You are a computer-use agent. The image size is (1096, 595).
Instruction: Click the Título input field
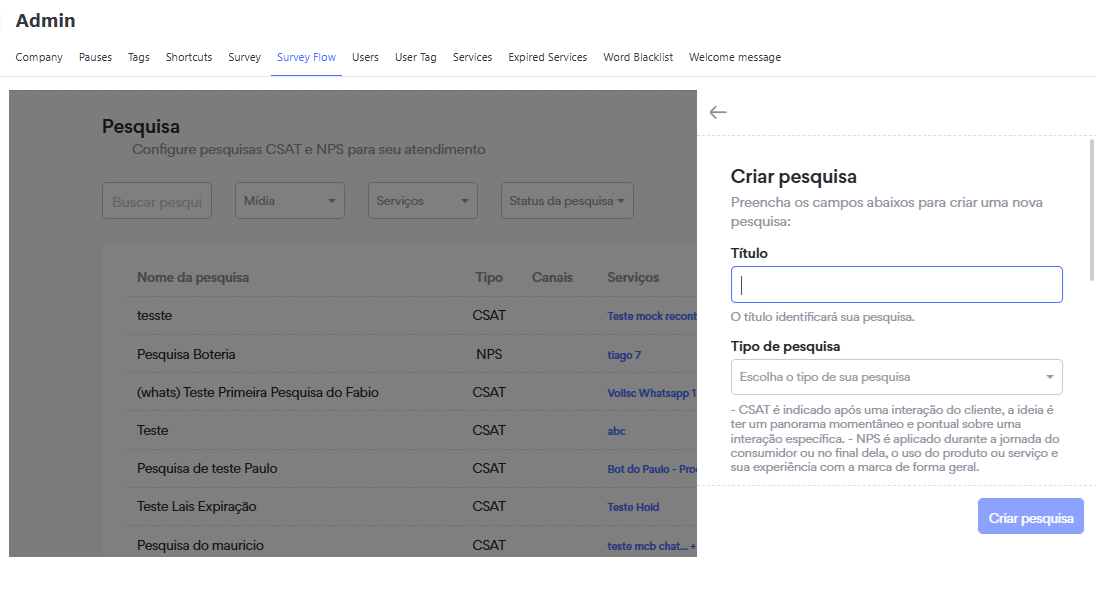click(897, 285)
